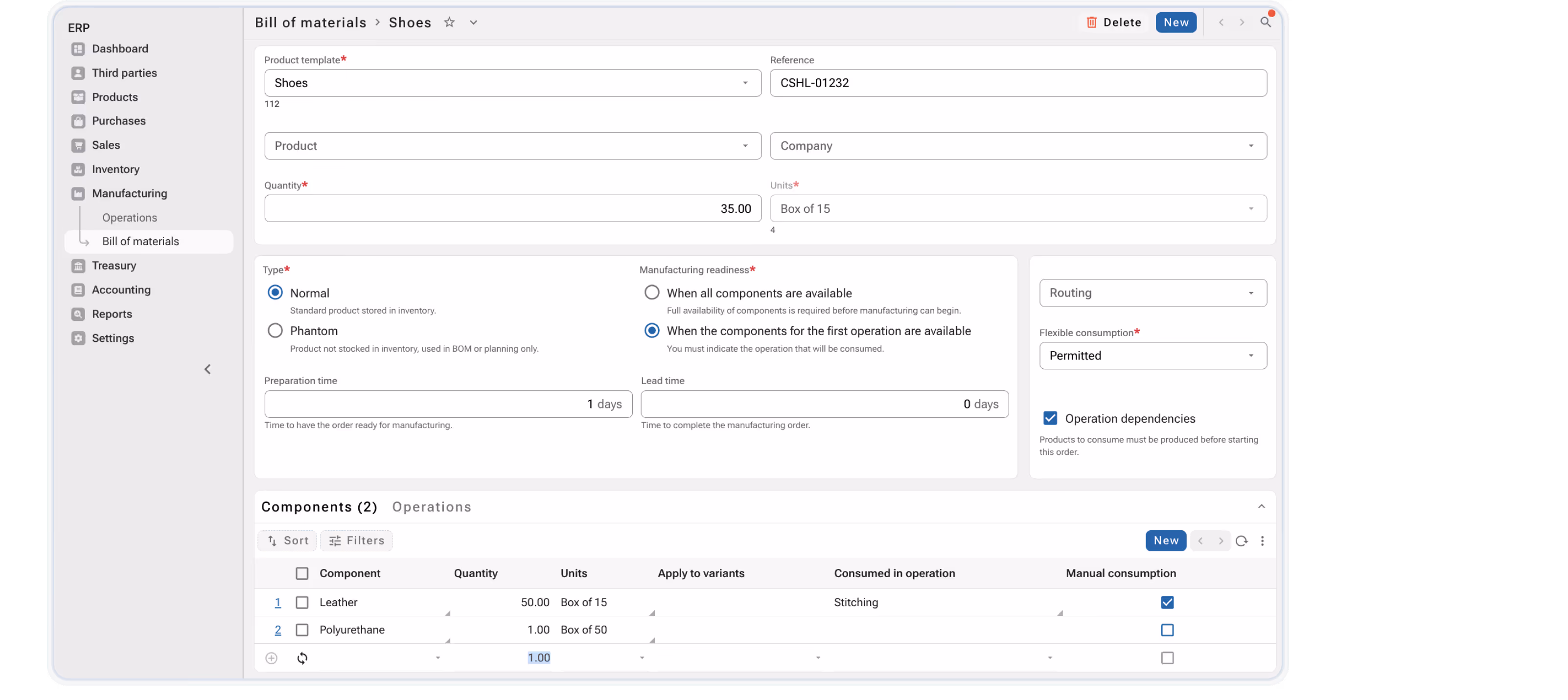The width and height of the screenshot is (1568, 700).
Task: Switch to the Operations tab
Action: click(432, 507)
